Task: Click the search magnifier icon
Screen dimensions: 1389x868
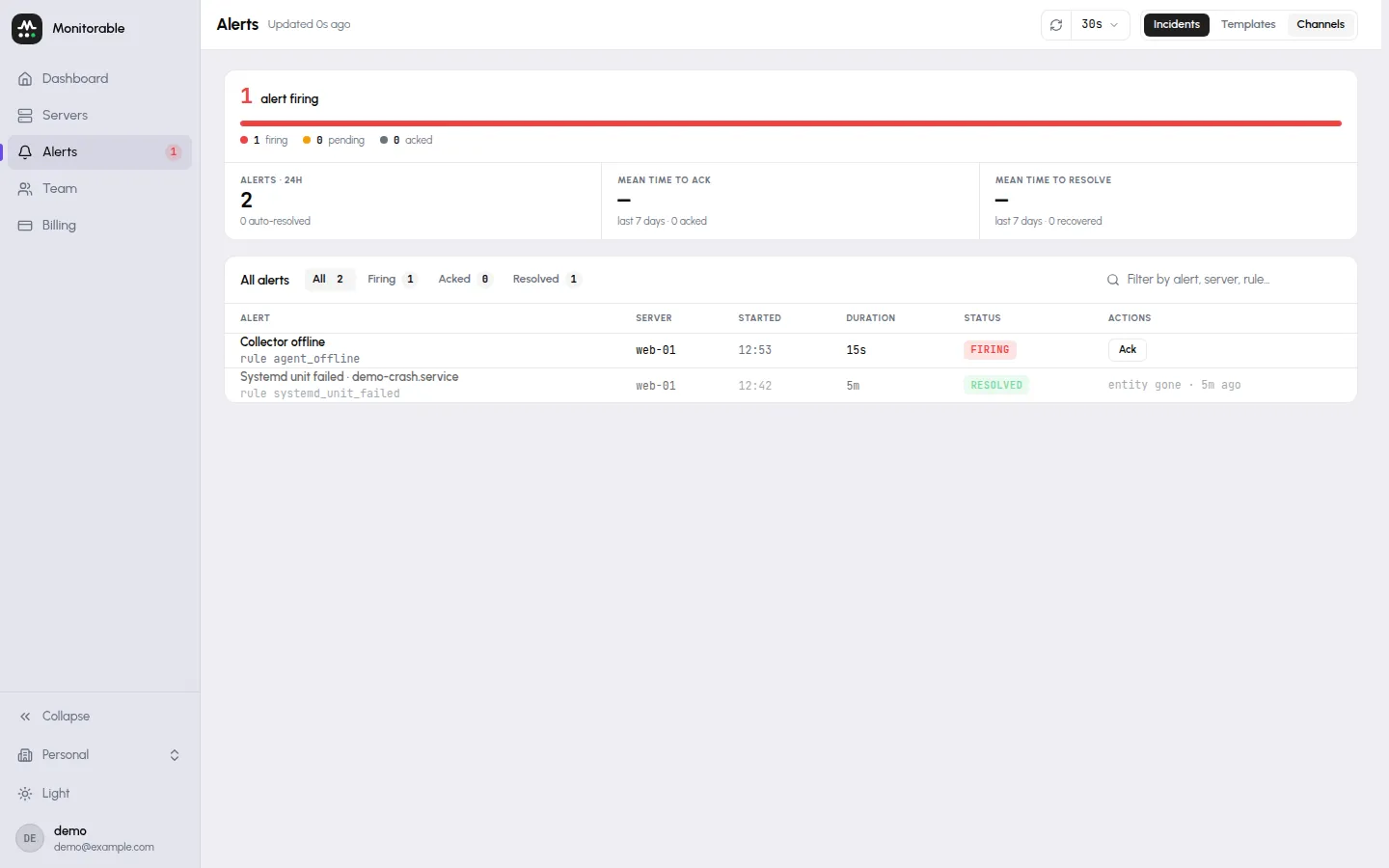Action: [x=1113, y=280]
